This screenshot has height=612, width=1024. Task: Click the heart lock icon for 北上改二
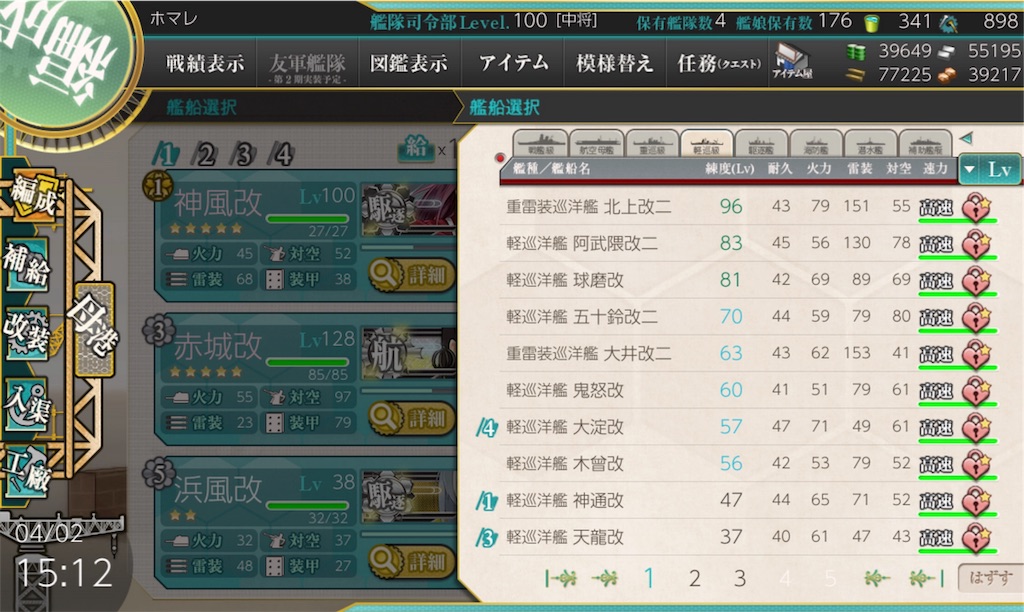pos(976,207)
